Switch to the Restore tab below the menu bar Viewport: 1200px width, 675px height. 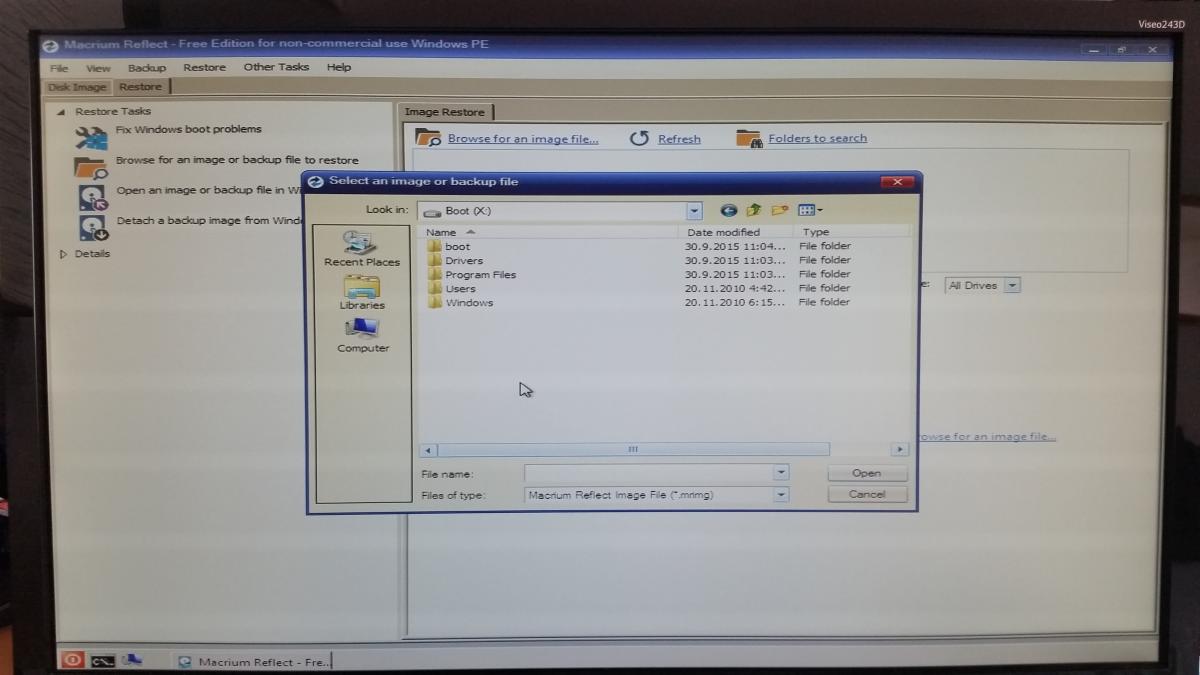(x=140, y=87)
